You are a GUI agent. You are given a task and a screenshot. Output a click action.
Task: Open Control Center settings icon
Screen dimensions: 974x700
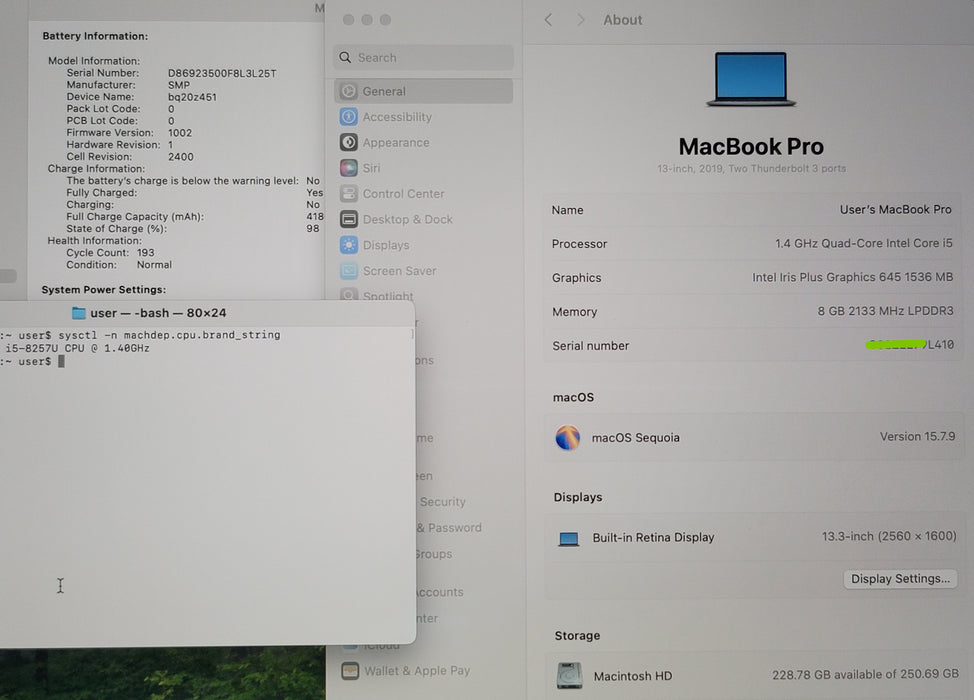[348, 194]
